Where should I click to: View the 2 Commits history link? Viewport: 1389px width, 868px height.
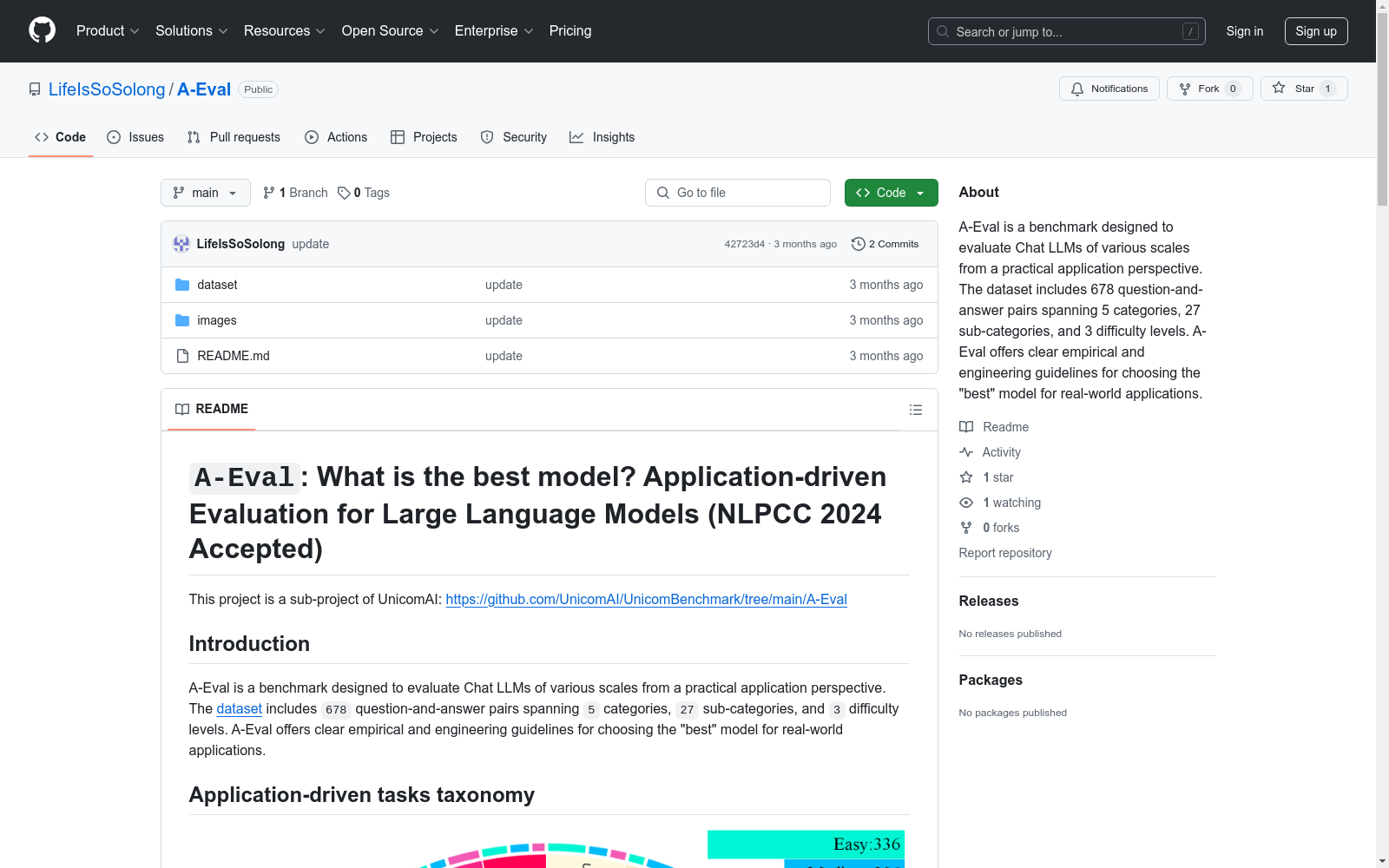point(885,244)
